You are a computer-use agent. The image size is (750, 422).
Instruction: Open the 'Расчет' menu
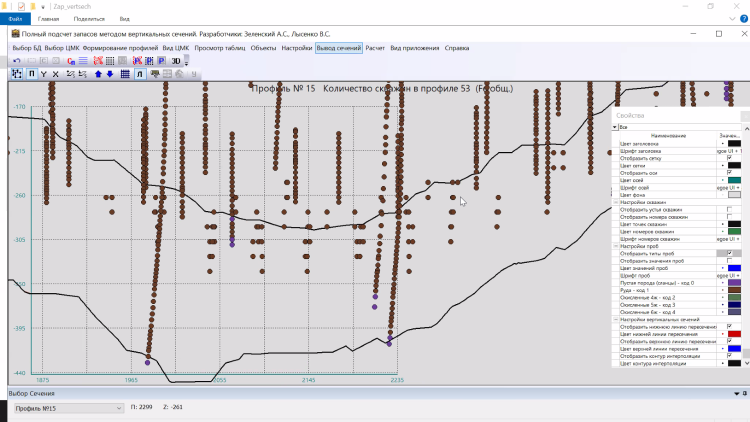(x=376, y=47)
